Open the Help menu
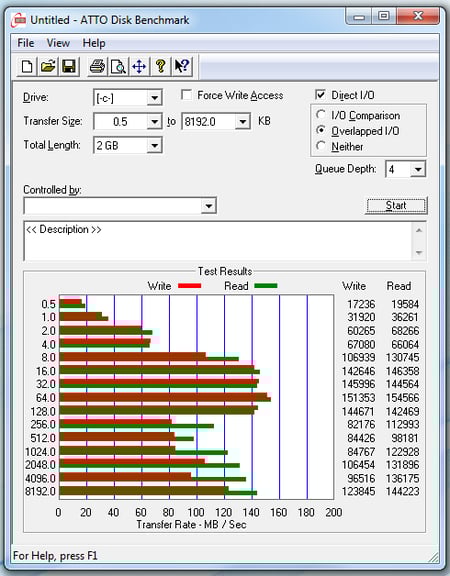 click(94, 43)
